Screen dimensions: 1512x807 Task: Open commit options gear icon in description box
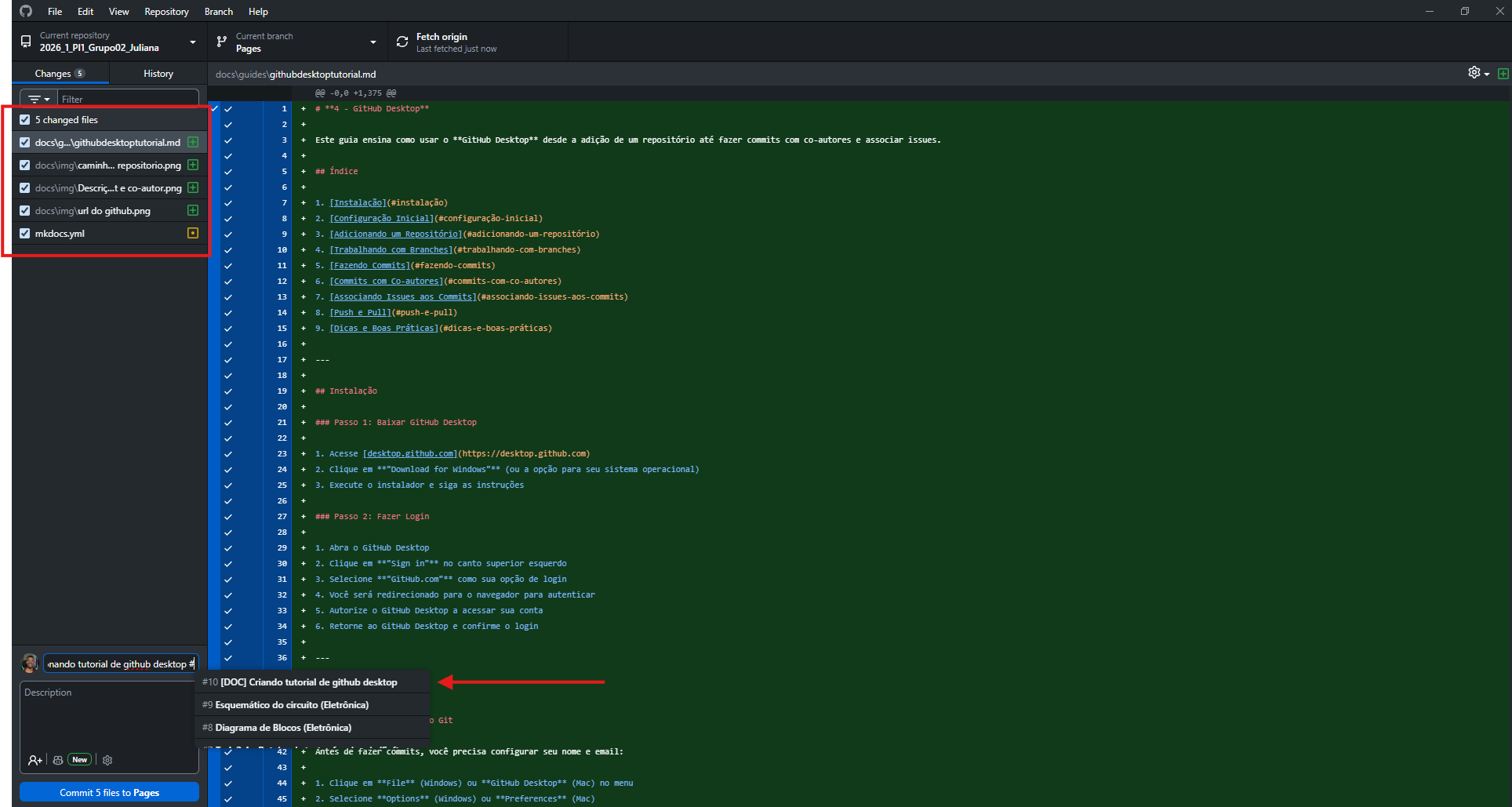tap(107, 760)
